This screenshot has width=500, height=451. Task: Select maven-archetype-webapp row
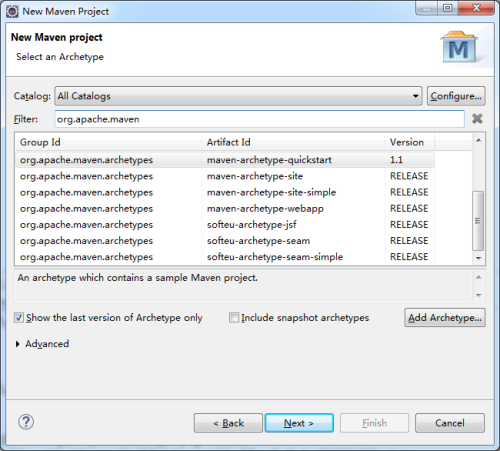tap(225, 208)
